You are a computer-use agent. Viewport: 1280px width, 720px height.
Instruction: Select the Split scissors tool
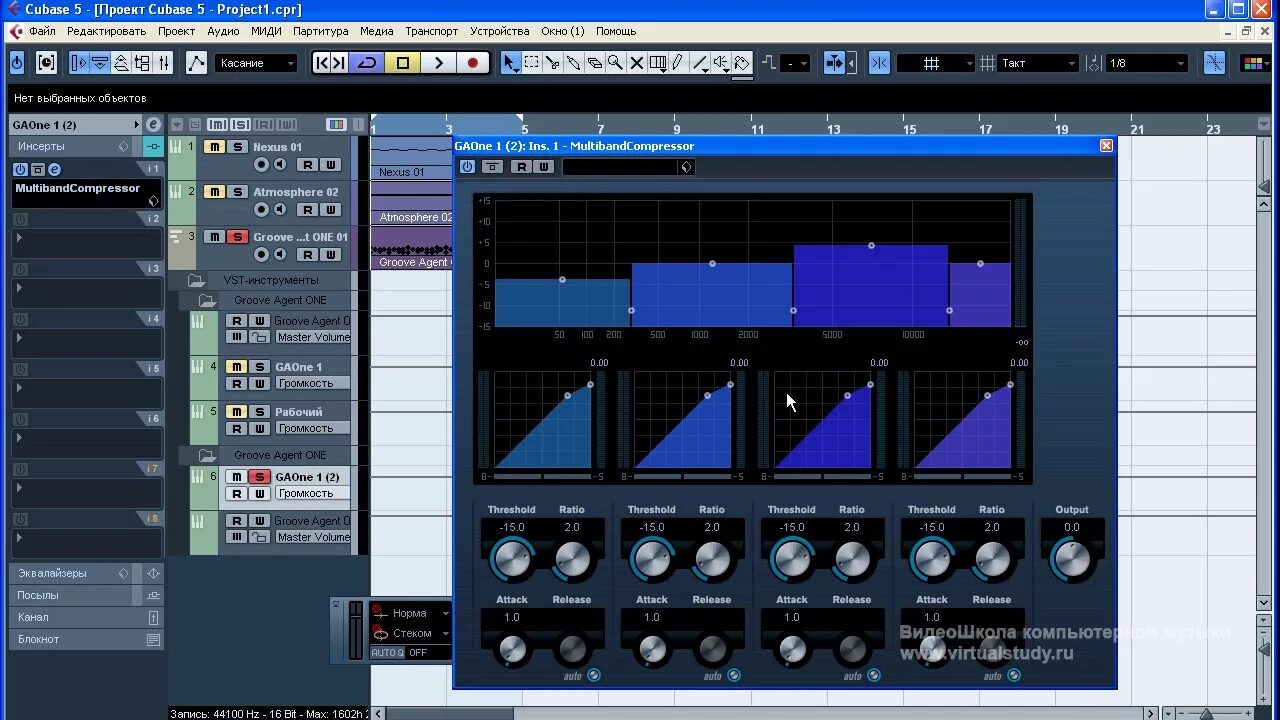553,63
